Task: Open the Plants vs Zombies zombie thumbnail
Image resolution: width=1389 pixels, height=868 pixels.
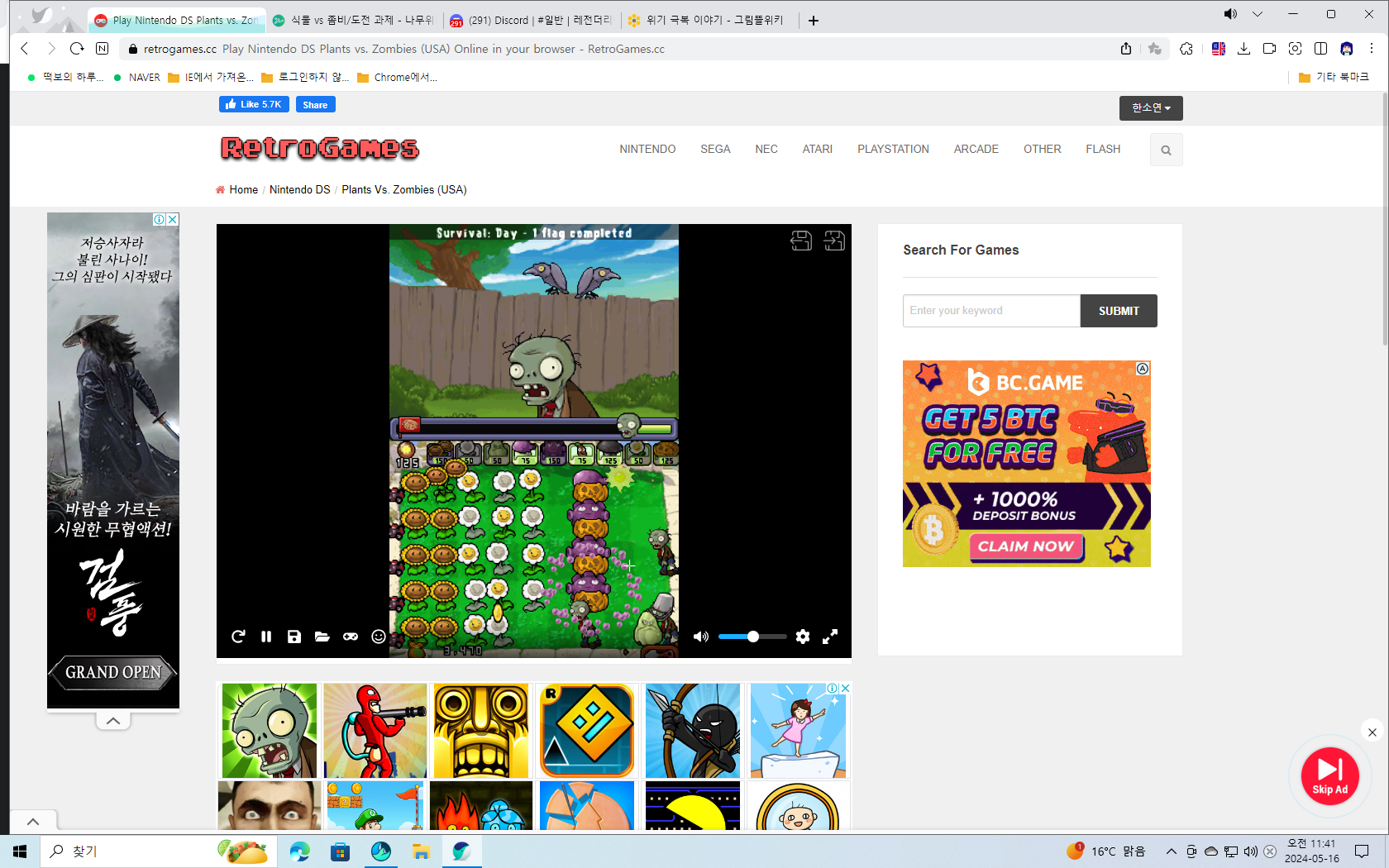Action: click(x=270, y=731)
